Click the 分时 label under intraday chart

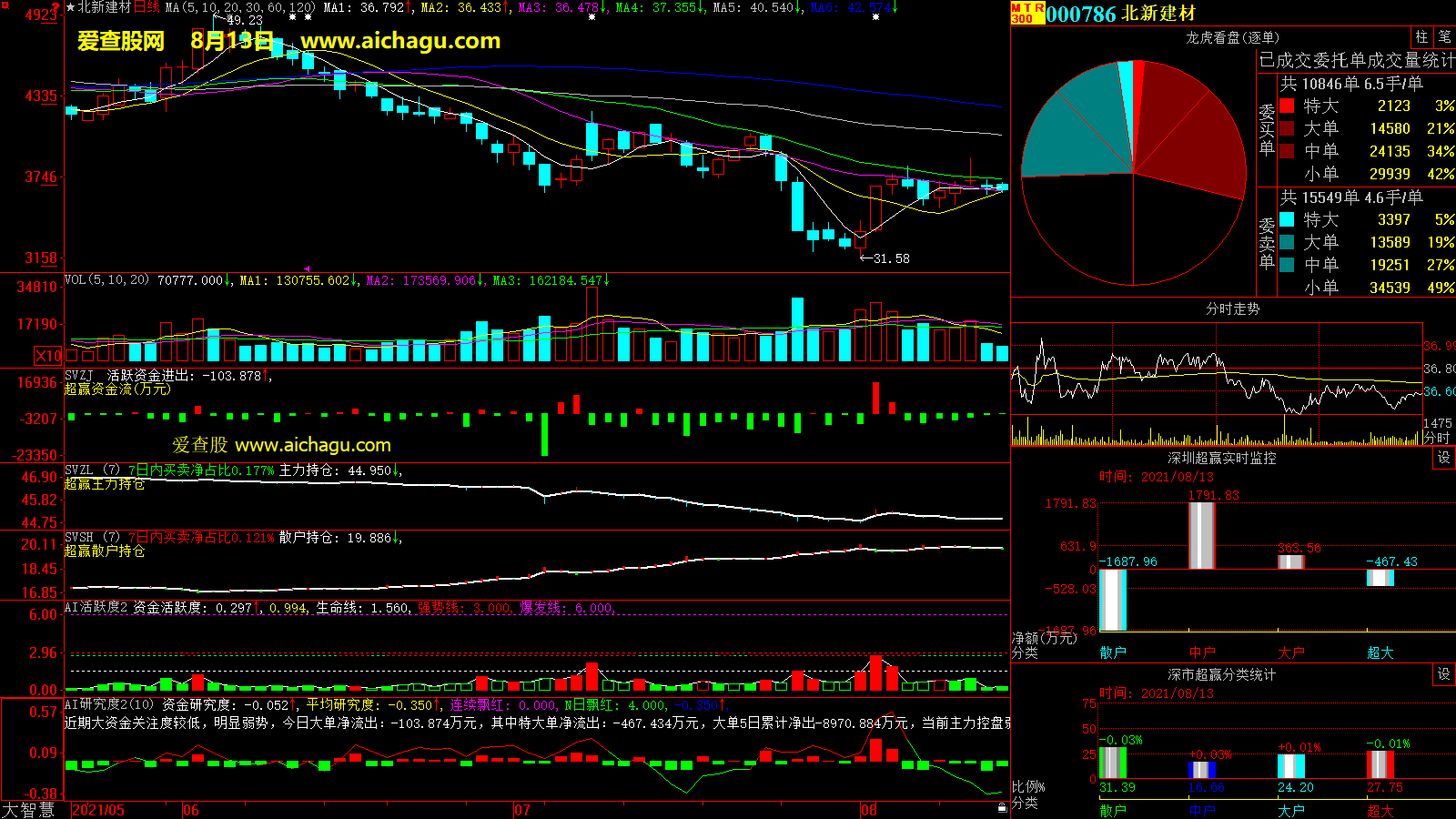point(1437,438)
